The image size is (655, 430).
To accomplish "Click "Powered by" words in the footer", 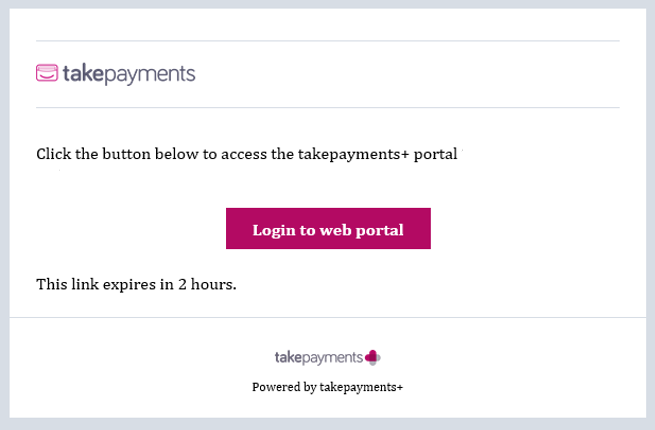I will click(x=284, y=387).
